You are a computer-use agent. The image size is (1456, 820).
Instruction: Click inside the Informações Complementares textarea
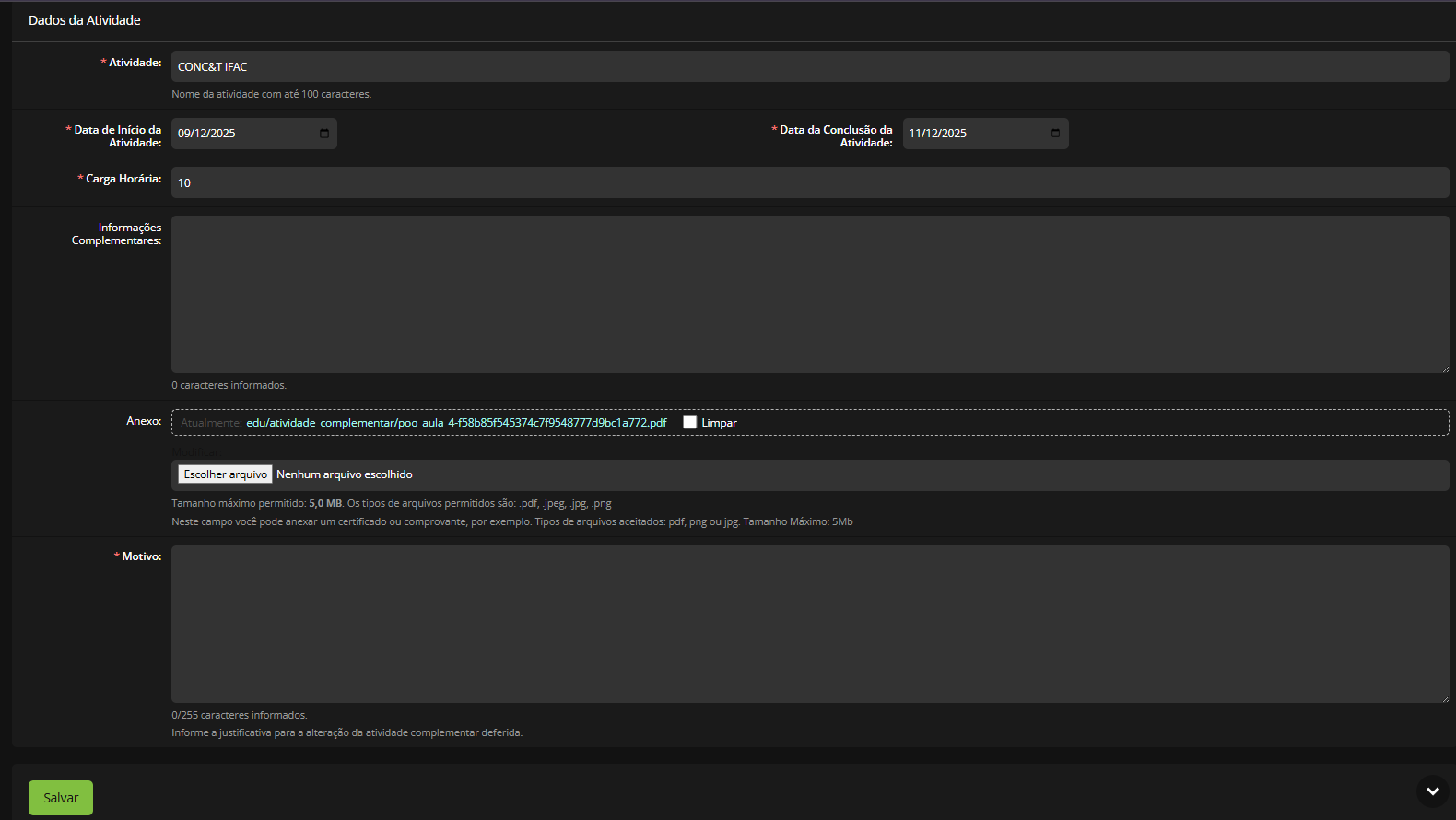coord(809,294)
